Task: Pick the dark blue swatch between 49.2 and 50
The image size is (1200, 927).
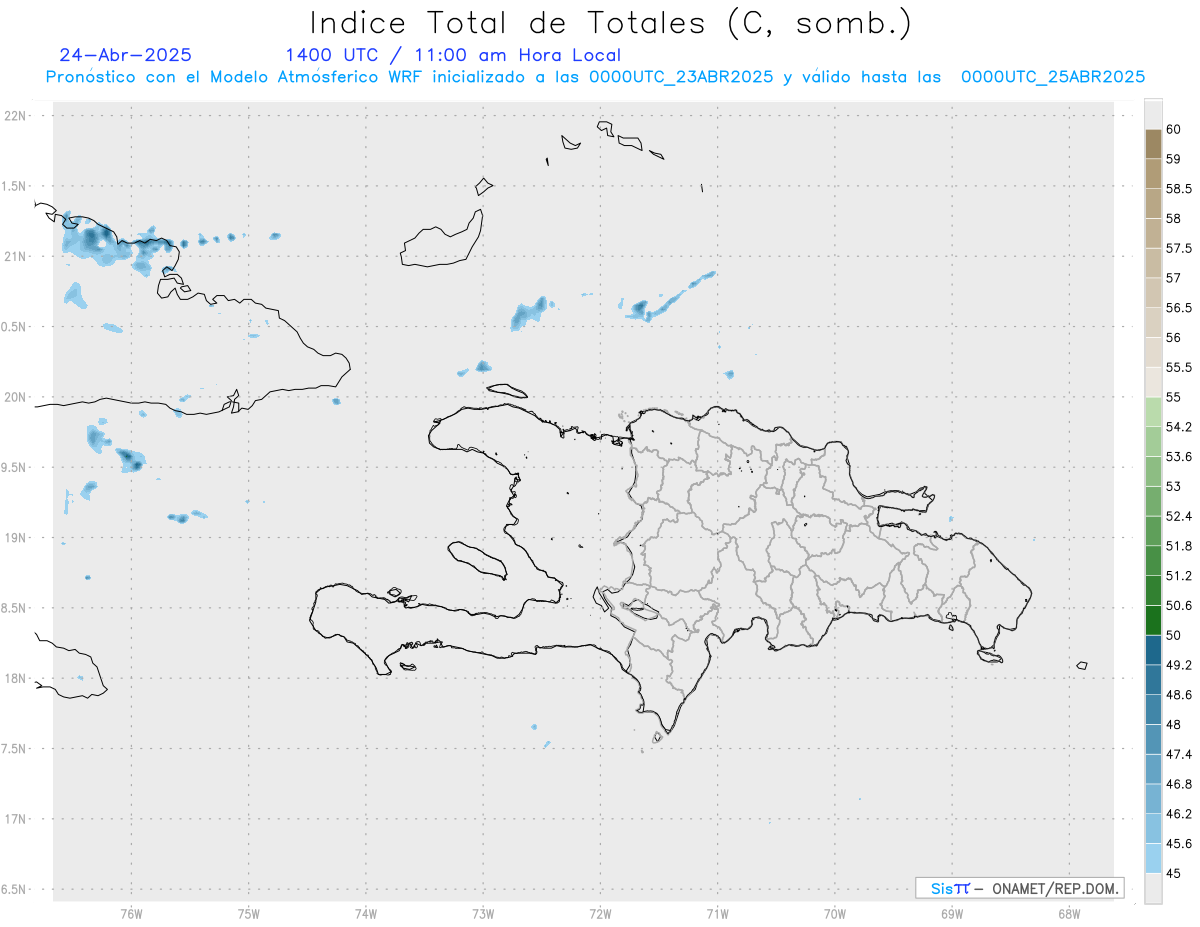Action: click(1153, 650)
